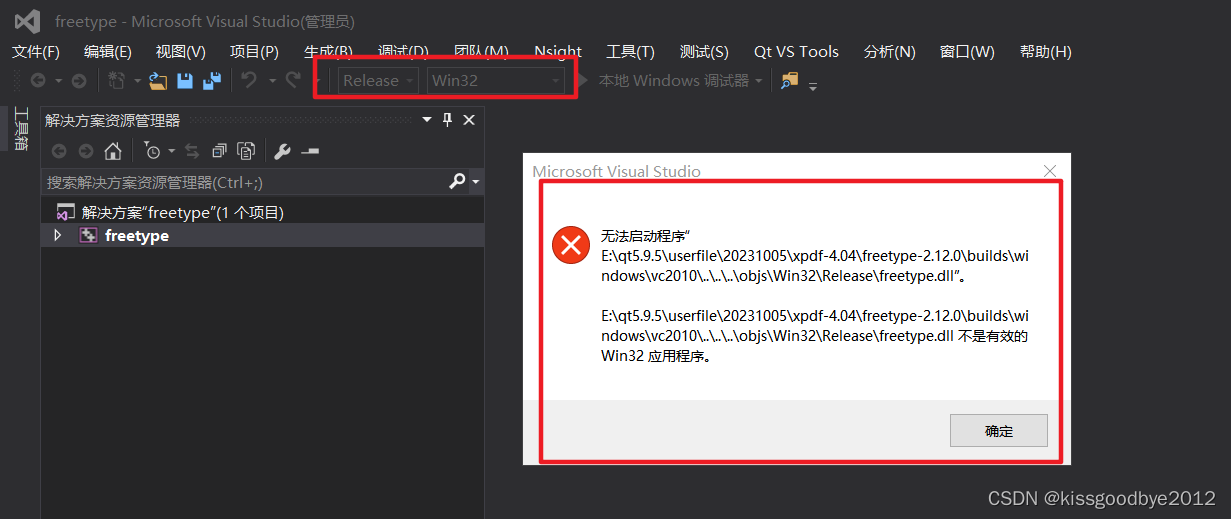The height and width of the screenshot is (519, 1231).
Task: Open the pending changes filter dropdown arrow
Action: click(x=171, y=151)
